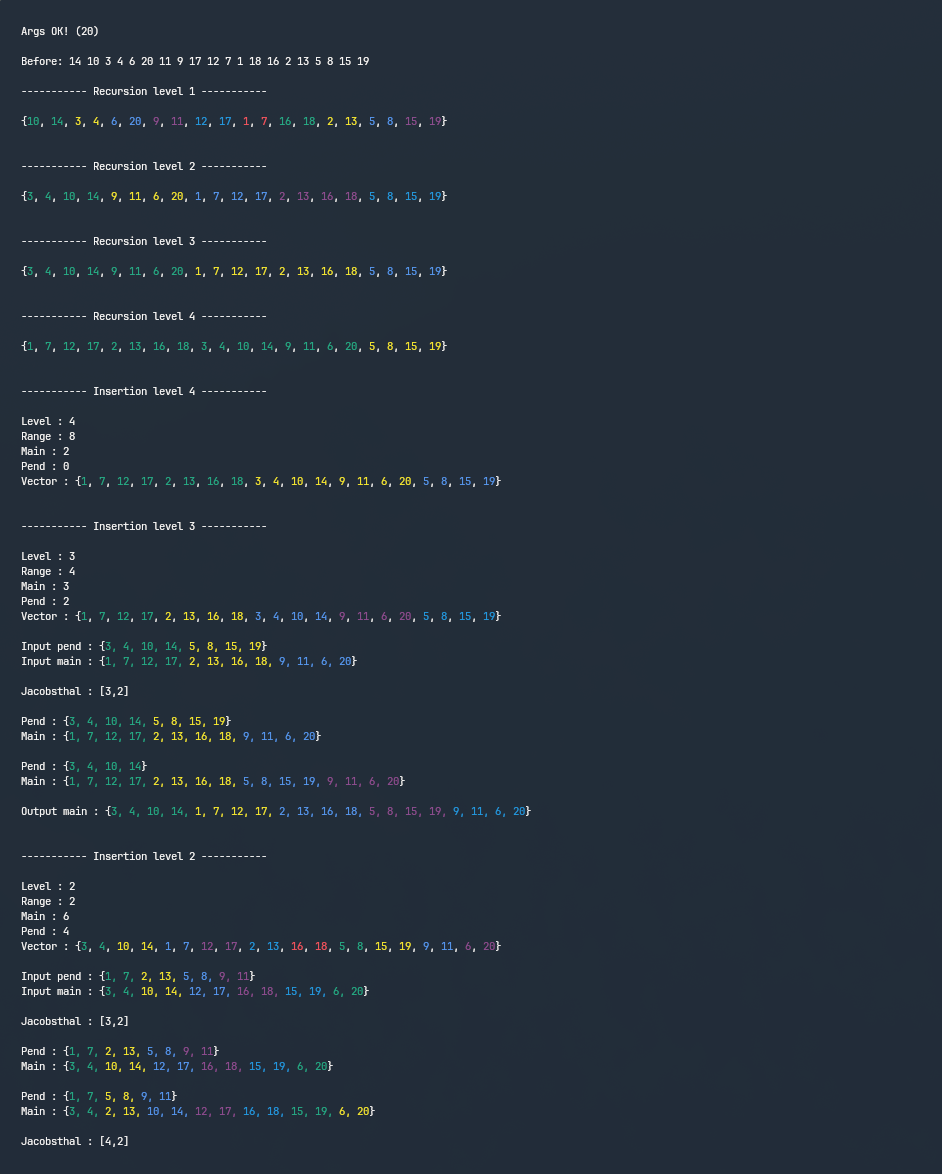Click the 'Level : 4' label line
The height and width of the screenshot is (1174, 942).
[x=46, y=421]
